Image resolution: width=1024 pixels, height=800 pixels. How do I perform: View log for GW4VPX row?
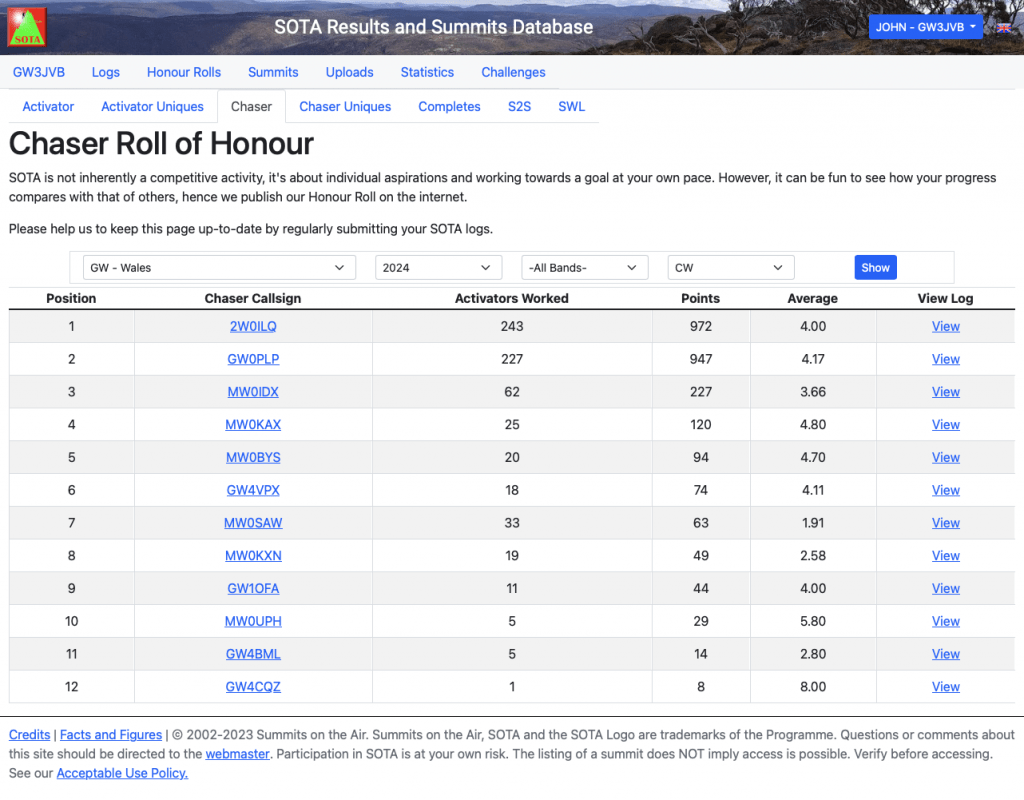945,490
